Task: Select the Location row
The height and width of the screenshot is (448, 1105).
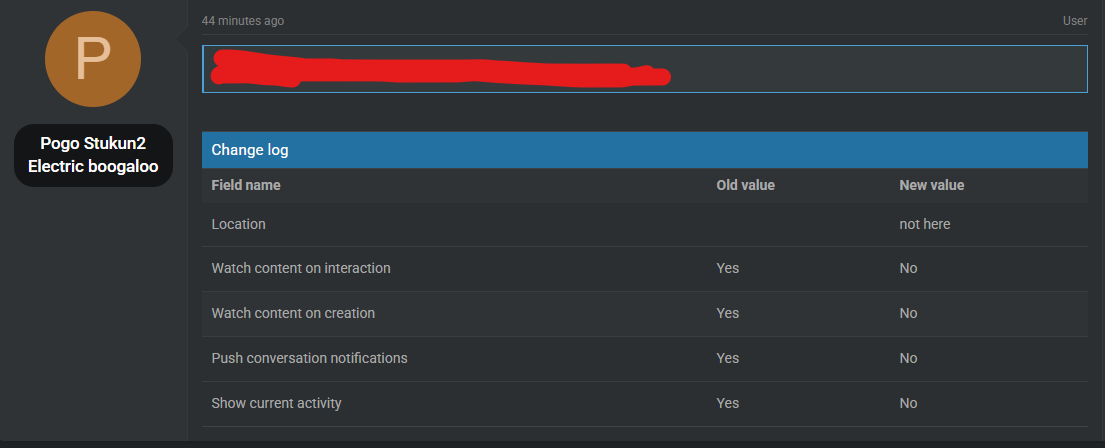Action: [x=645, y=225]
